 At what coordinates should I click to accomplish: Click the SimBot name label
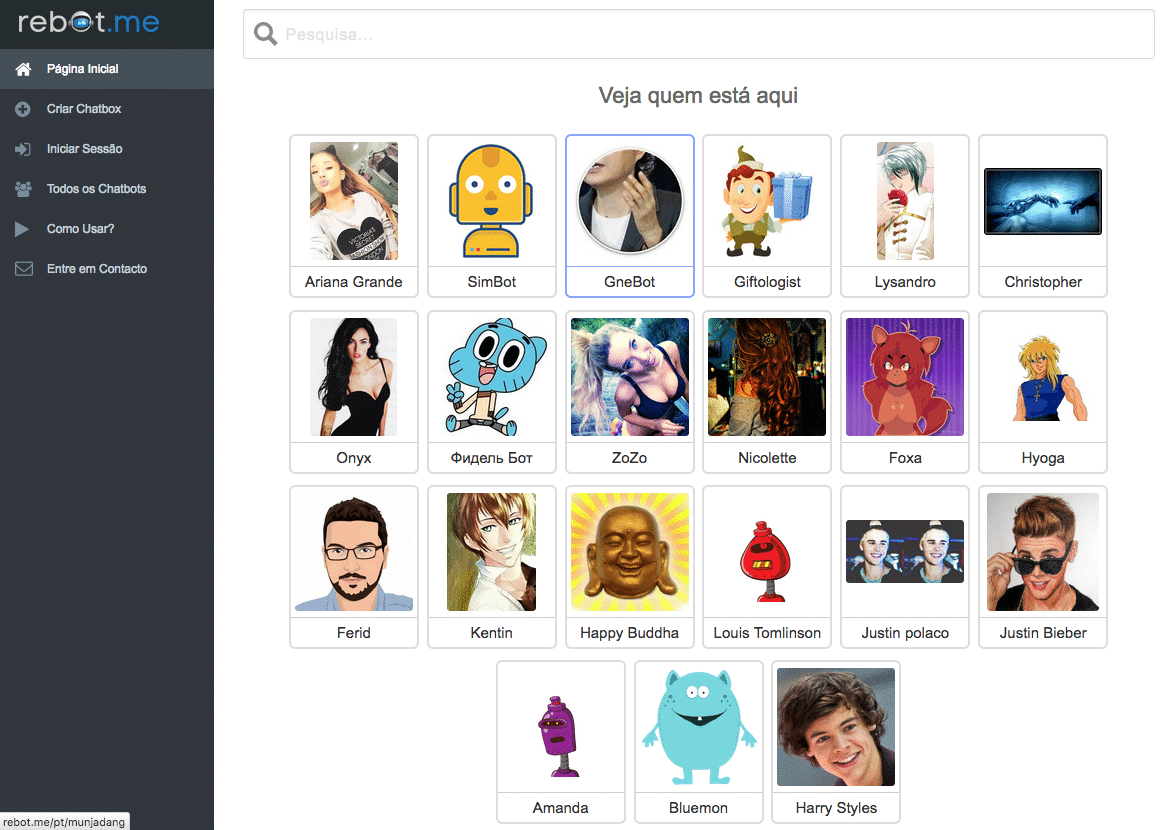(491, 281)
